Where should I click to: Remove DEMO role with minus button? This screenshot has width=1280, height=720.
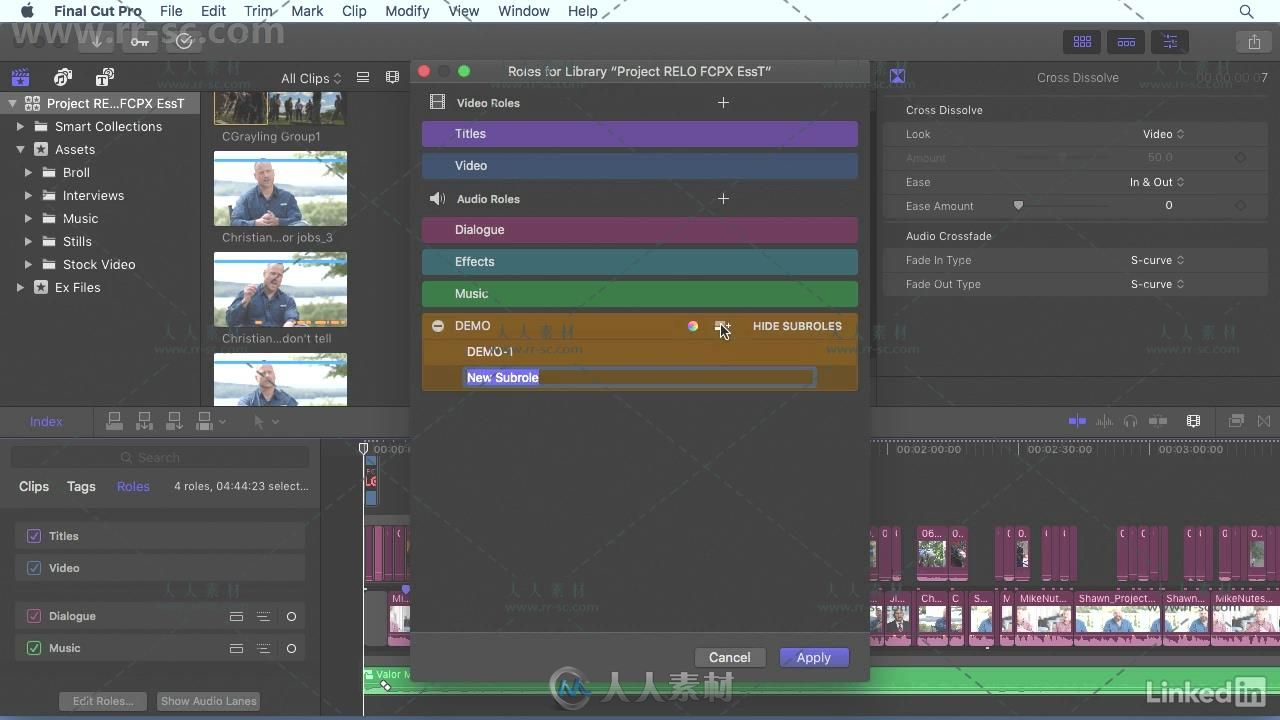click(x=438, y=326)
